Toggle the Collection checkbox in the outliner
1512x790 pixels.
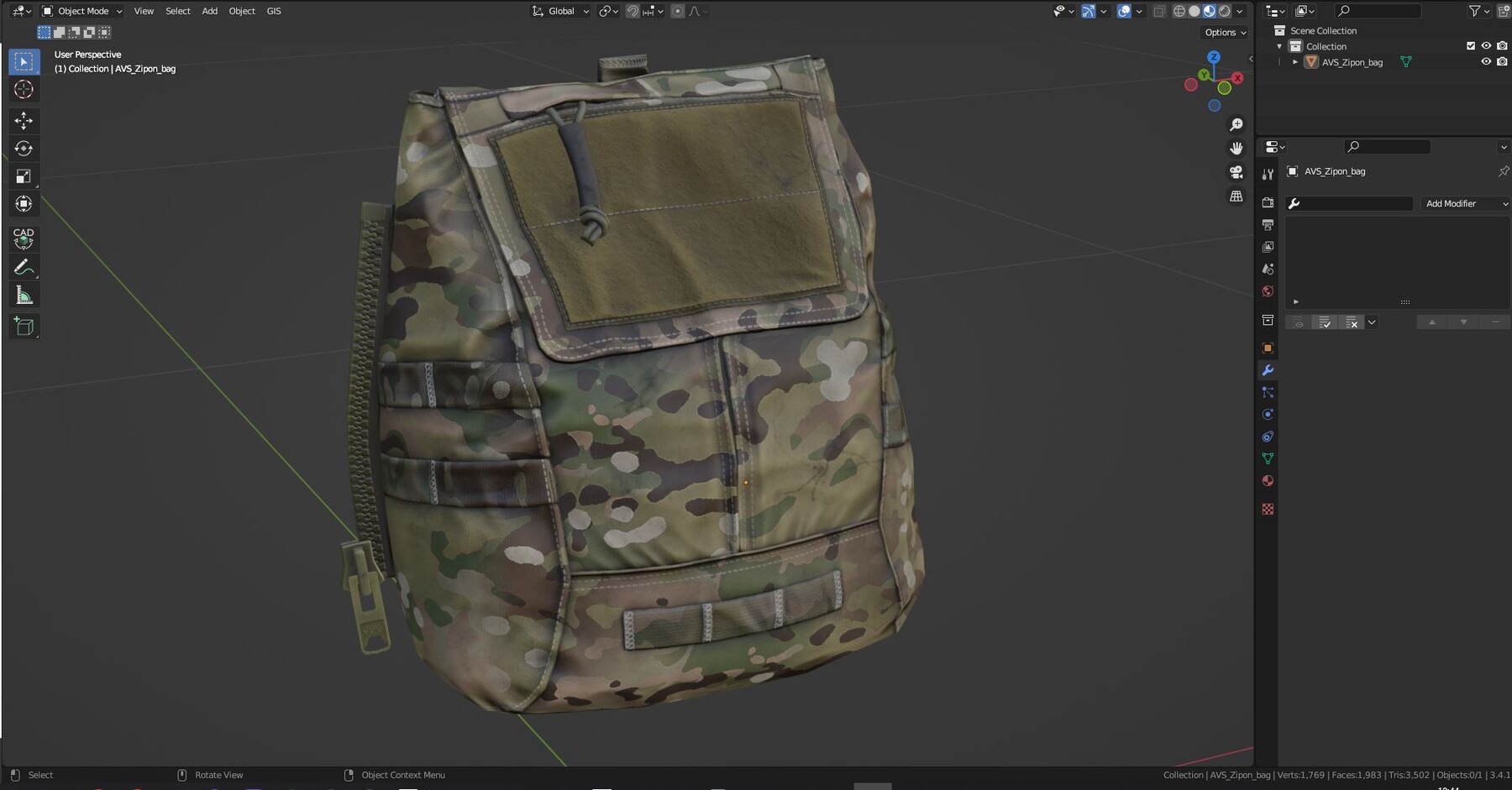tap(1471, 46)
